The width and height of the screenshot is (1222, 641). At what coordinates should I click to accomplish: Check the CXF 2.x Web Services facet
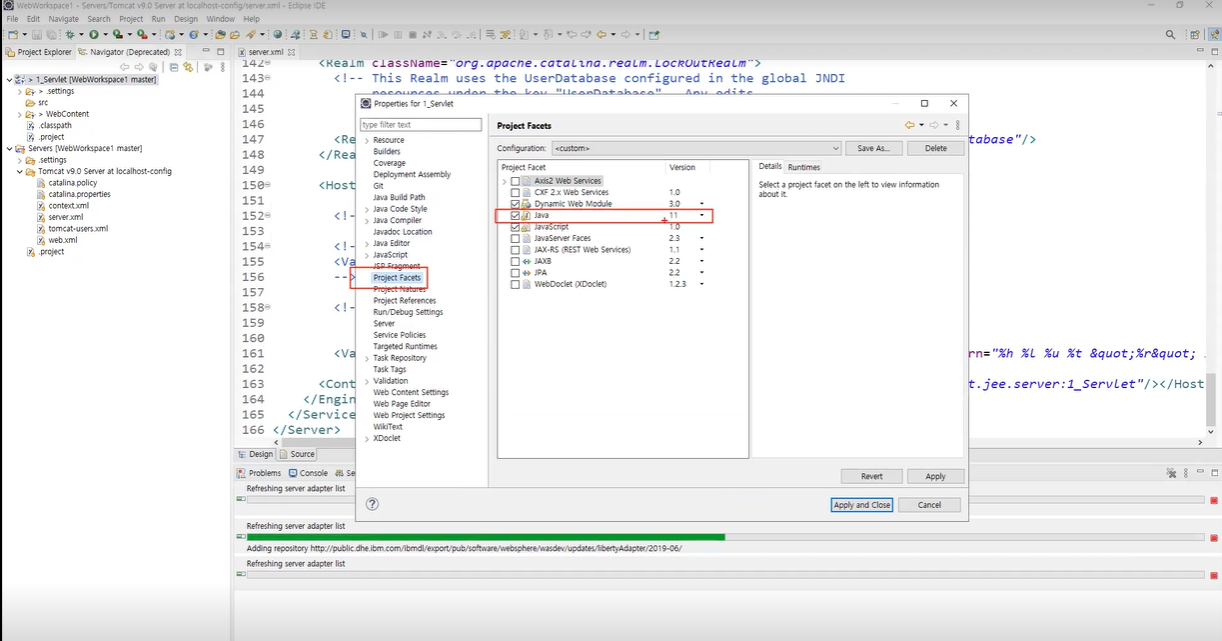click(x=515, y=192)
